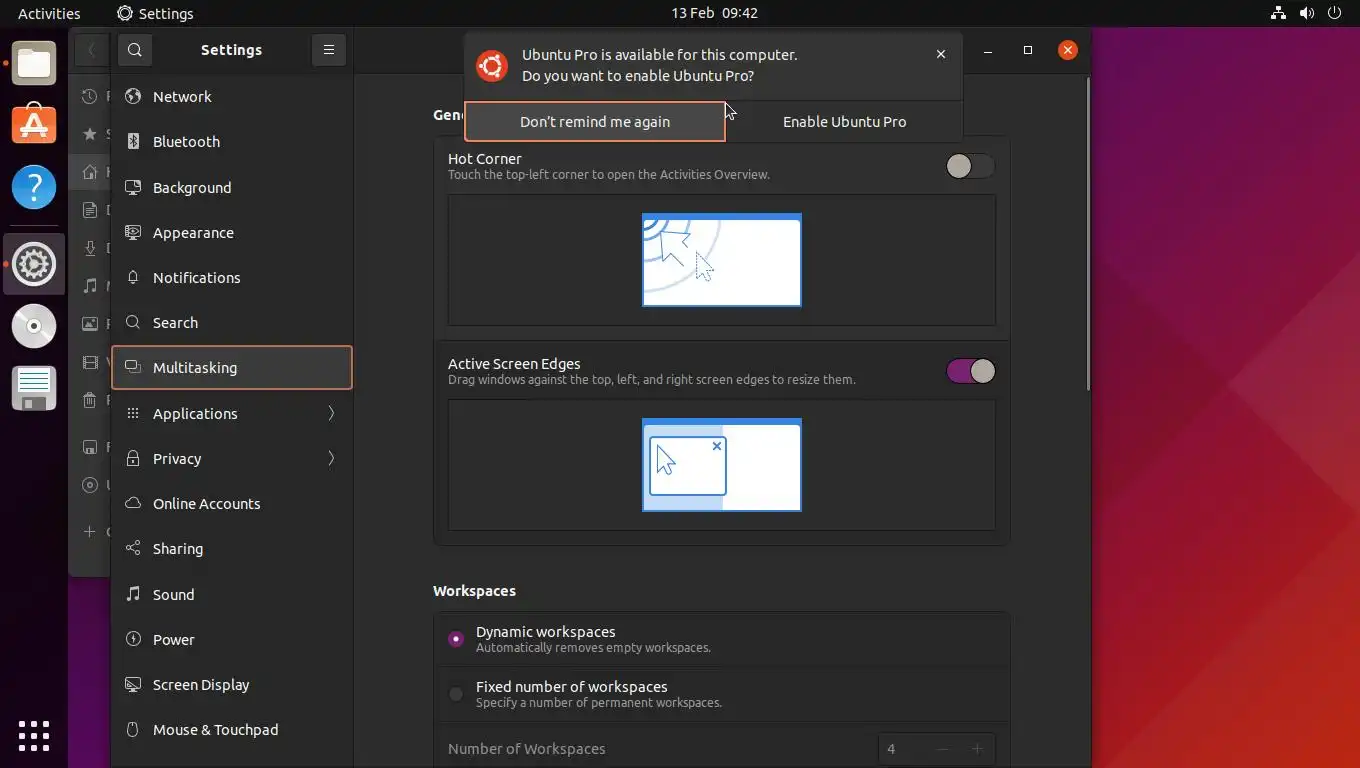Image resolution: width=1360 pixels, height=768 pixels.
Task: Click the Mouse & Touchpad icon
Action: coord(132,729)
